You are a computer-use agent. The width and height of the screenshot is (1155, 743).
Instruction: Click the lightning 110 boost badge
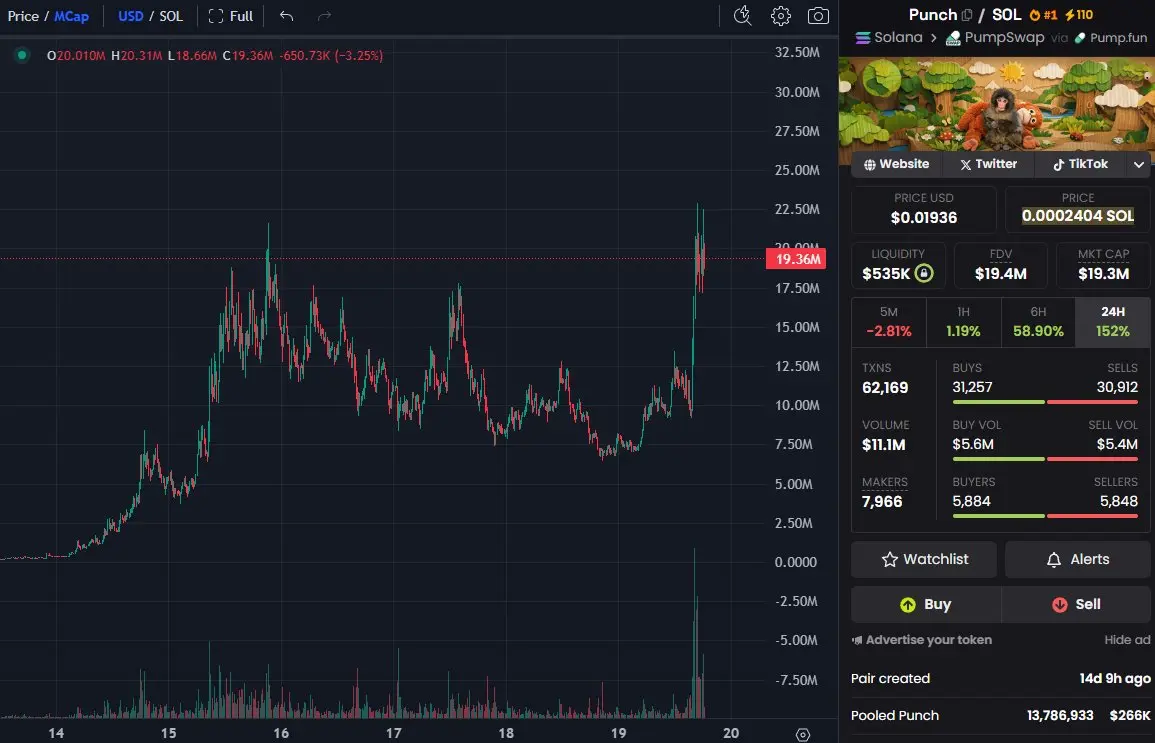1079,15
